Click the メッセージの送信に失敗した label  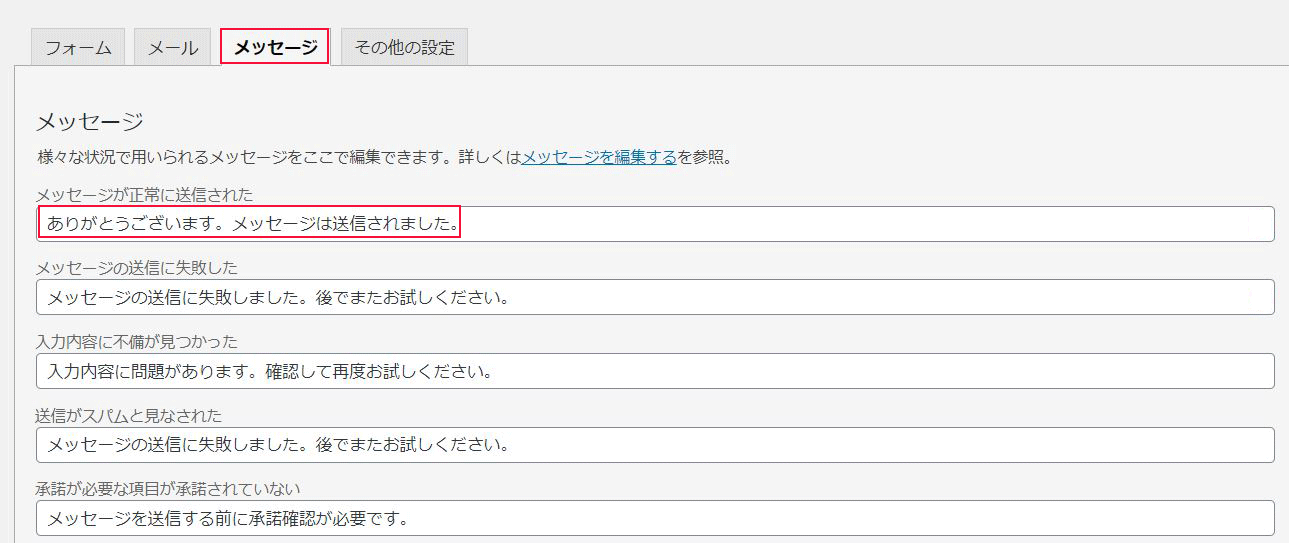(x=136, y=268)
